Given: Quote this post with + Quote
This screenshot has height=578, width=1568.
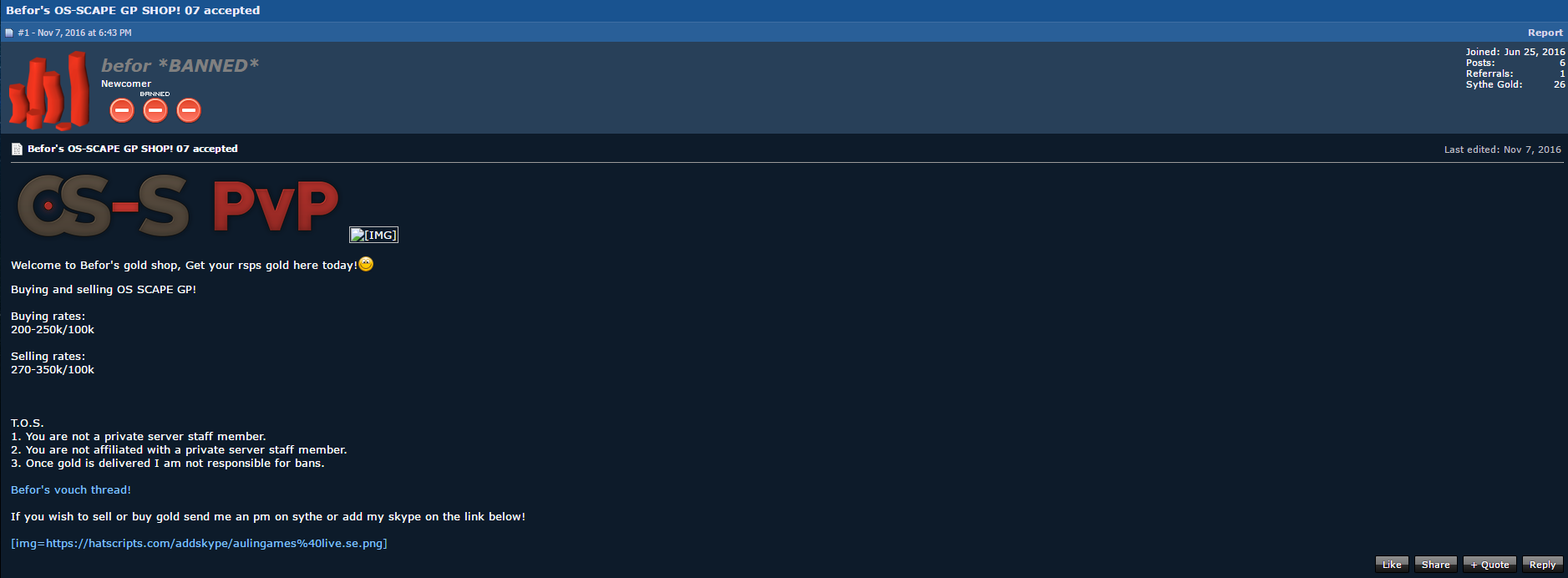Looking at the screenshot, I should 1489,565.
